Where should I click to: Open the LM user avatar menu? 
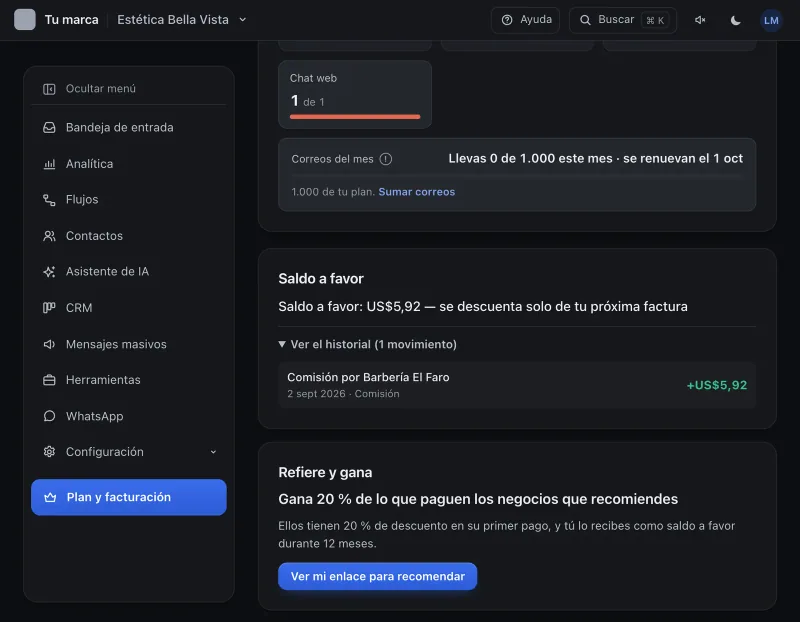point(771,20)
